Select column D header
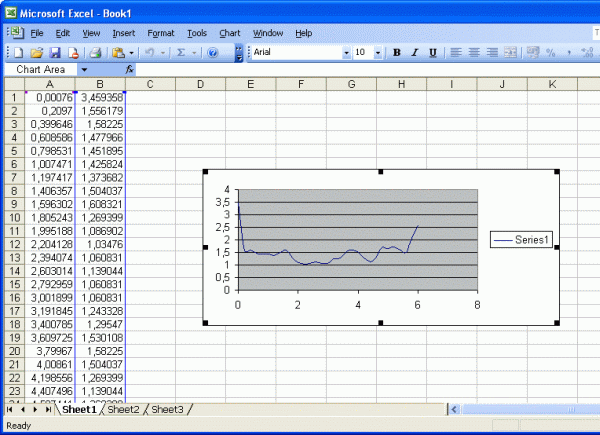 (201, 84)
